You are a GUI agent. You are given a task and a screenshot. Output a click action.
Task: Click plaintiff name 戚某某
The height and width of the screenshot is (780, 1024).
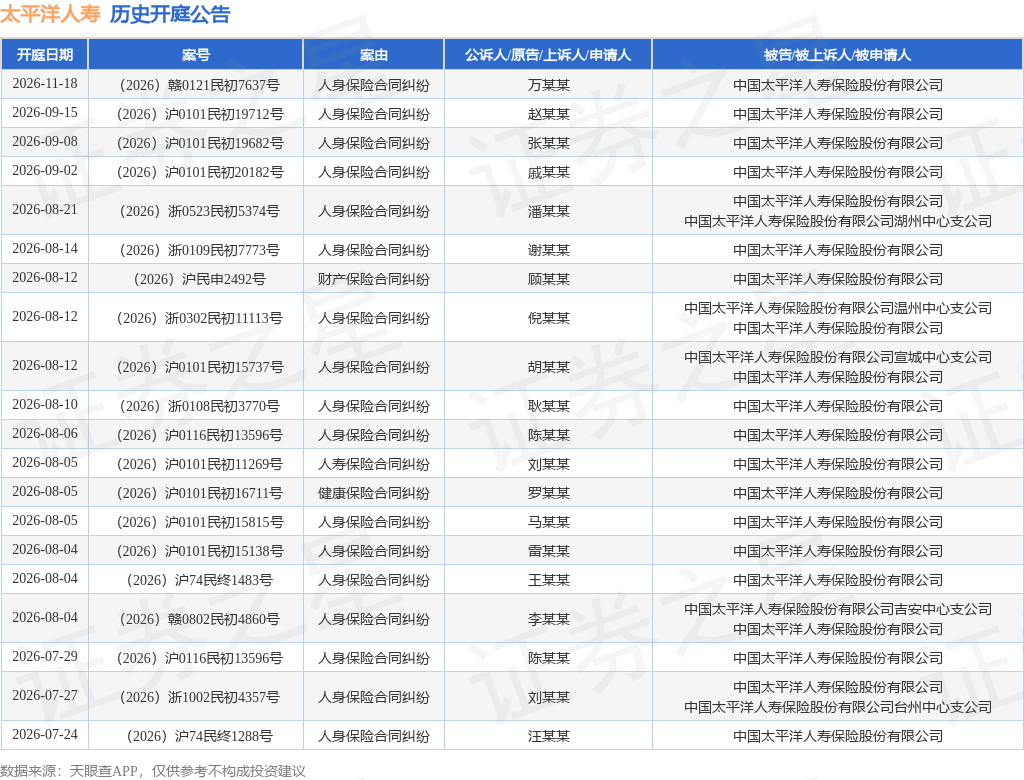549,172
